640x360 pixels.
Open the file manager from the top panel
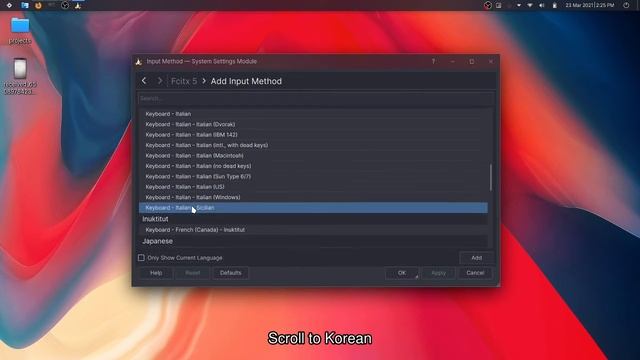click(25, 5)
